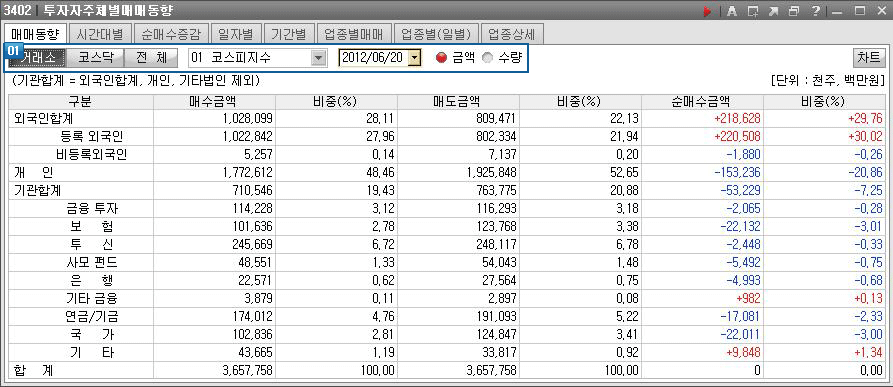Screen dimensions: 893x387
Task: Open help with the question mark icon
Action: (x=816, y=11)
